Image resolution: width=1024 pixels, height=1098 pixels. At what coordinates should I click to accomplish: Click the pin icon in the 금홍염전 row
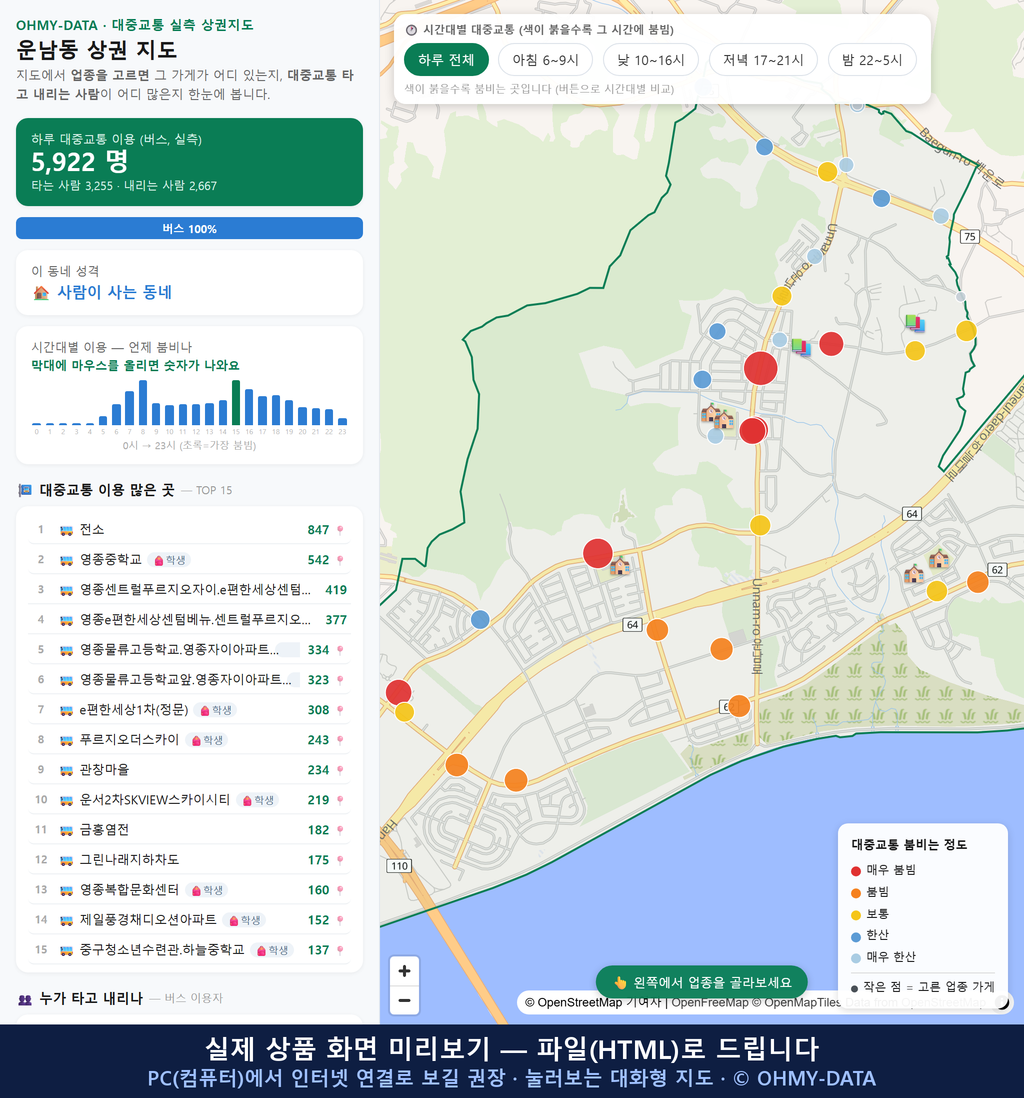(340, 831)
